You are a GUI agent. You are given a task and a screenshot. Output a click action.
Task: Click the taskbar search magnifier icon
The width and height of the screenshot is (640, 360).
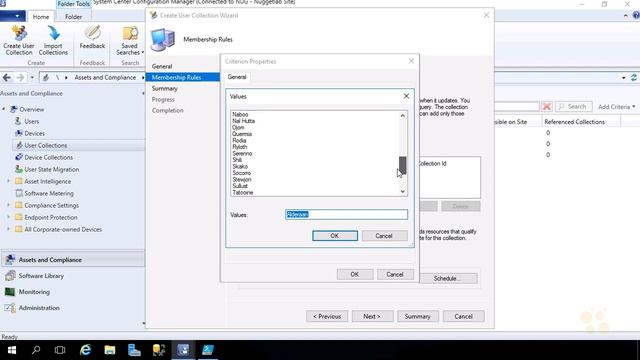click(36, 350)
